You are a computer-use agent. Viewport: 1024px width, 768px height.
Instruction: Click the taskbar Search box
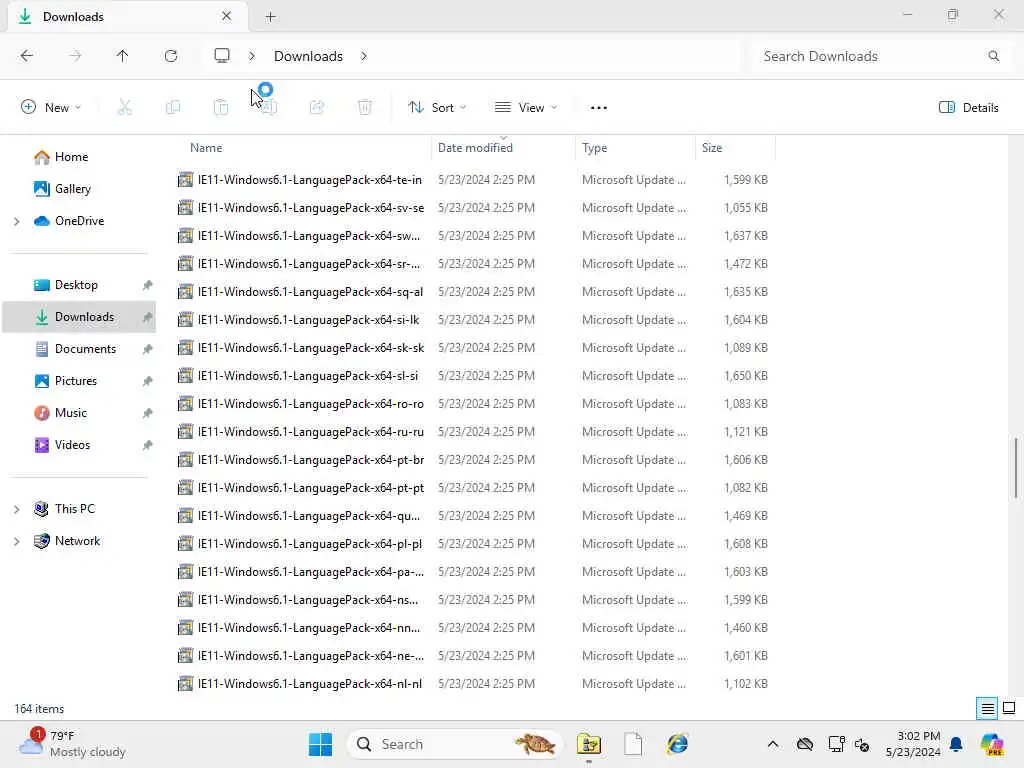[455, 744]
